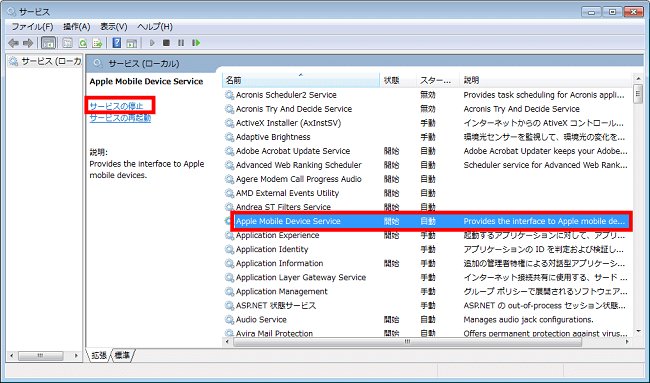
Task: Open the Properties toolbar icon
Action: 68,43
